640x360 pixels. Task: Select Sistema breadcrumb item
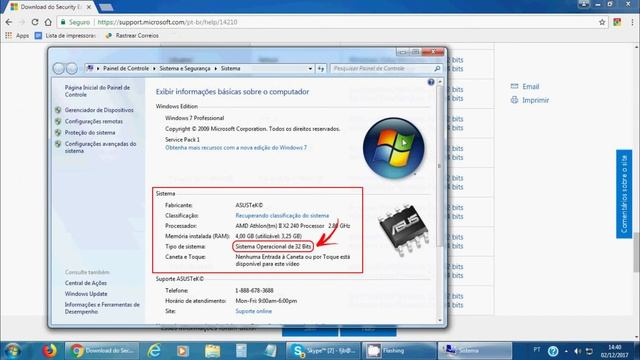pos(230,69)
